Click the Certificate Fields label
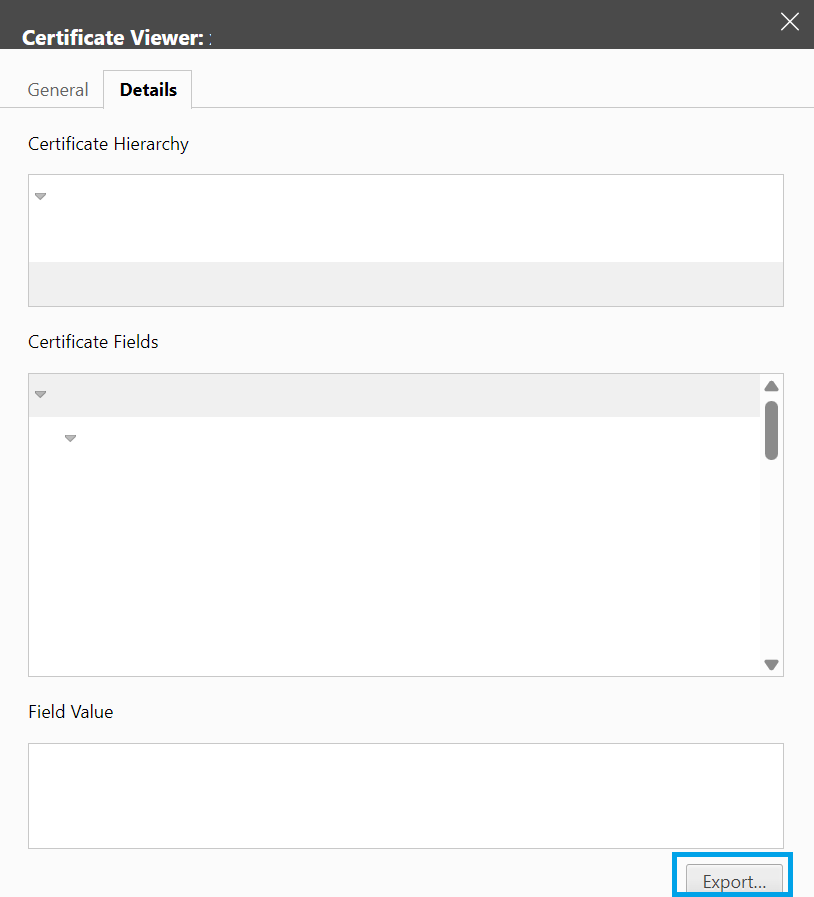This screenshot has height=897, width=814. click(93, 342)
